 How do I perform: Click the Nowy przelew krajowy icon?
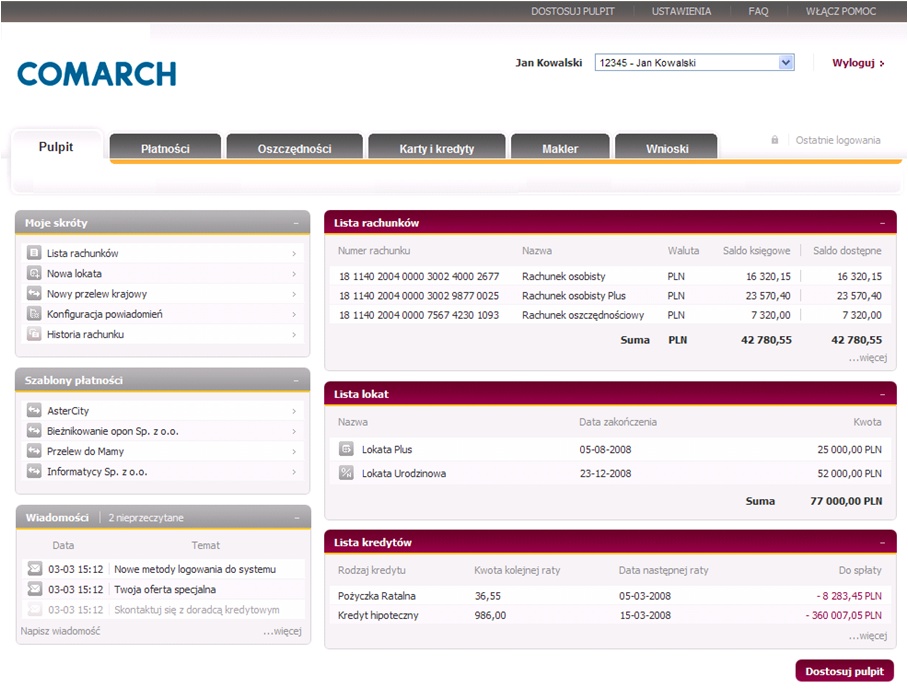[x=34, y=293]
